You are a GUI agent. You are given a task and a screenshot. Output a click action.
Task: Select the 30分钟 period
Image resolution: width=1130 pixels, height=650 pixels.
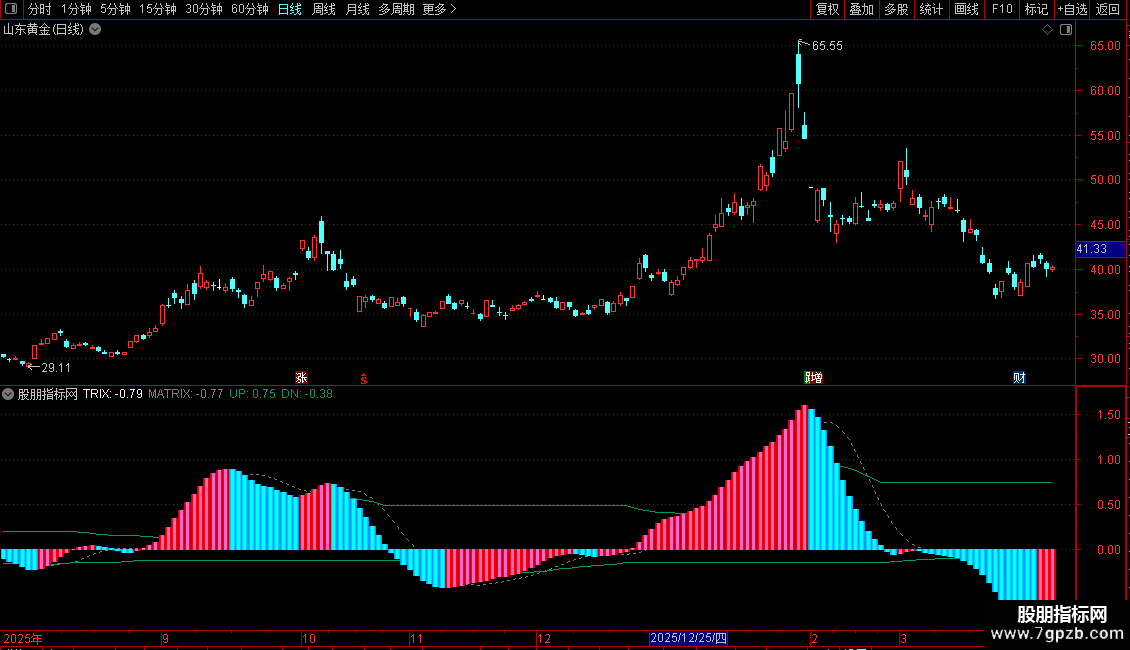(204, 9)
